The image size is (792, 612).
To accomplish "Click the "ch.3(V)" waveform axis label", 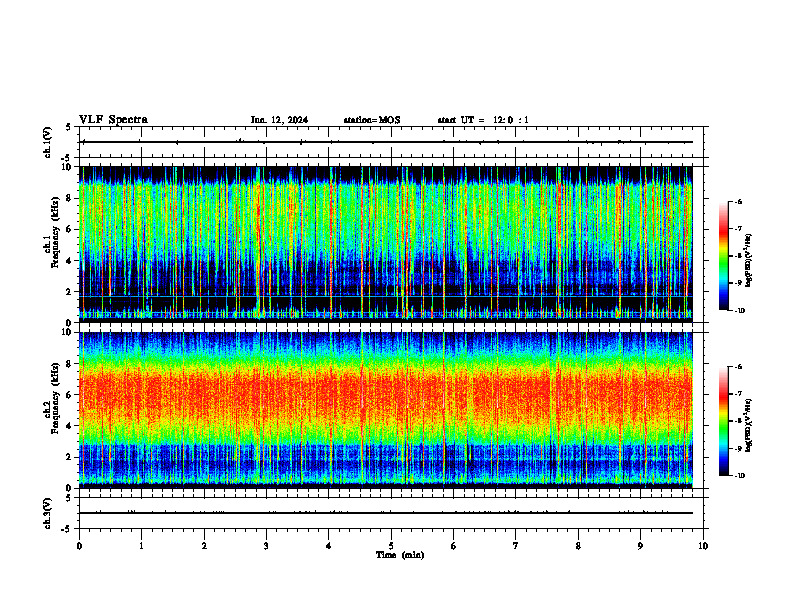I will point(48,513).
